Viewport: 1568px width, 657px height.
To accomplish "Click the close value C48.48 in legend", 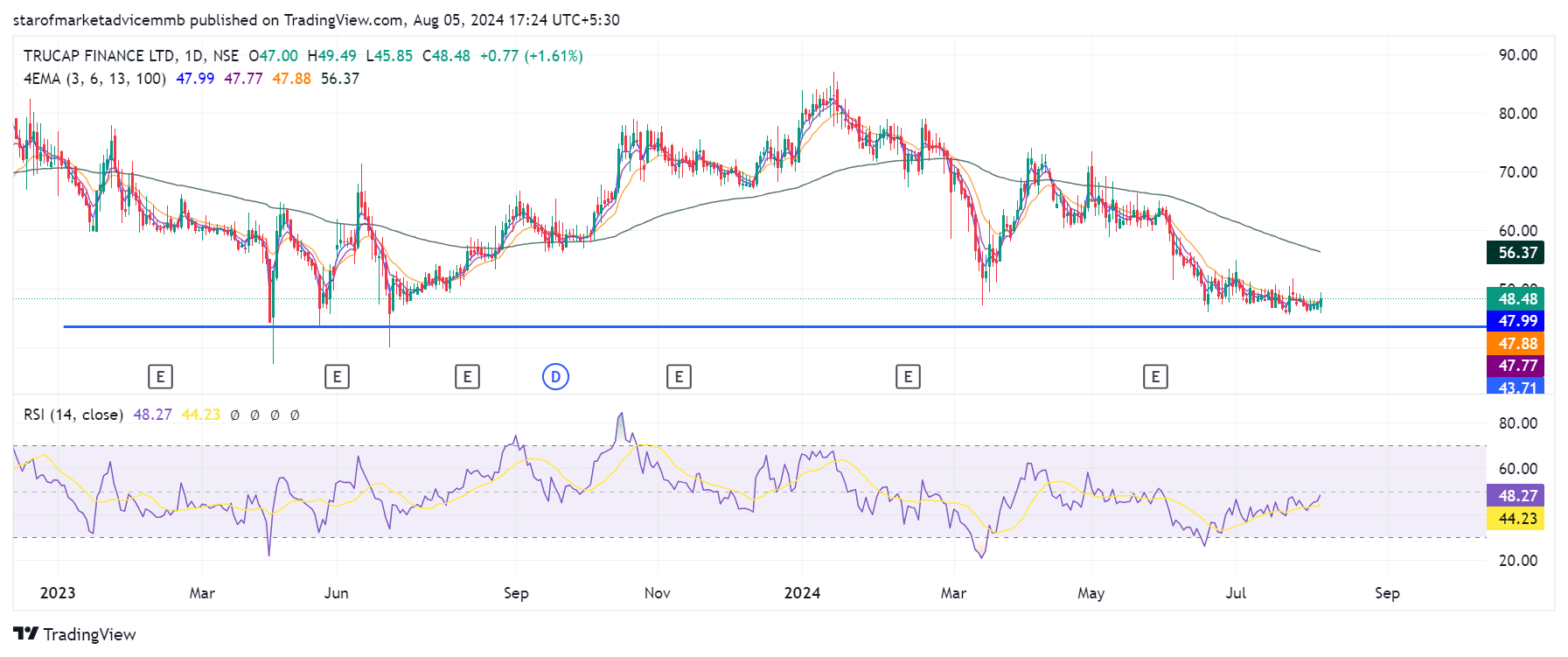I will click(x=446, y=56).
